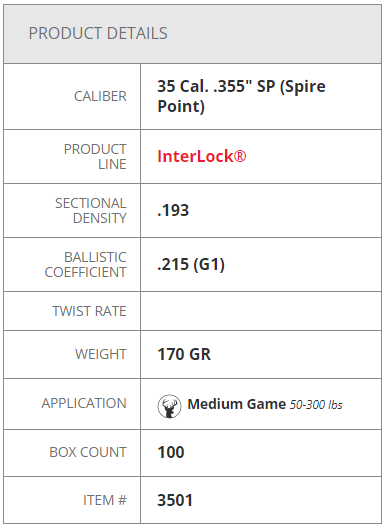Screen dimensions: 384x526
Task: Select the CALIBER label
Action: [100, 97]
